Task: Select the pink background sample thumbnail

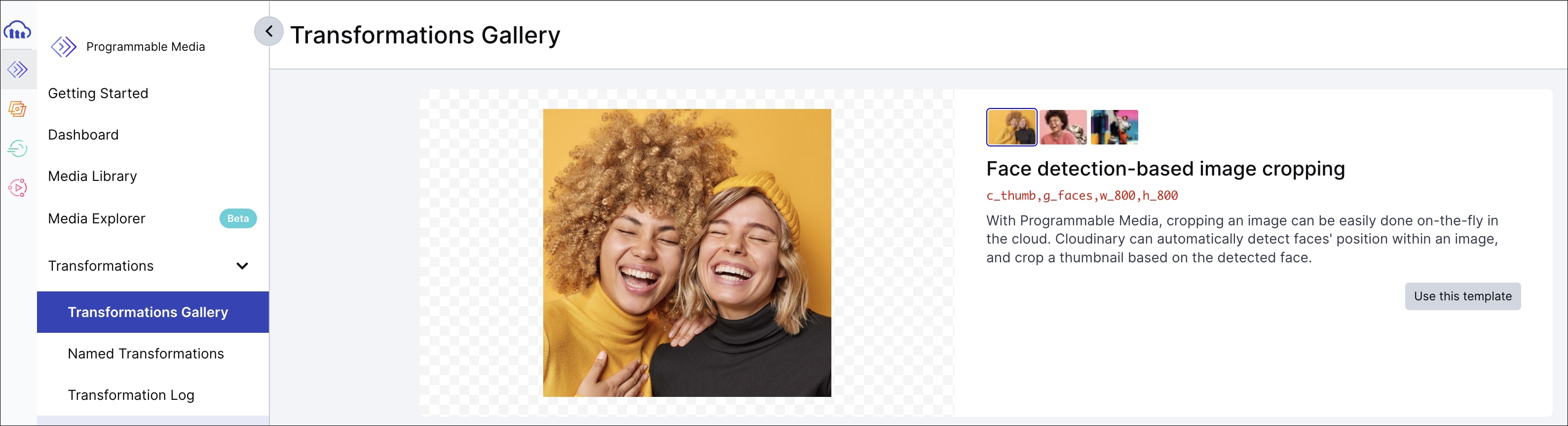Action: coord(1063,127)
